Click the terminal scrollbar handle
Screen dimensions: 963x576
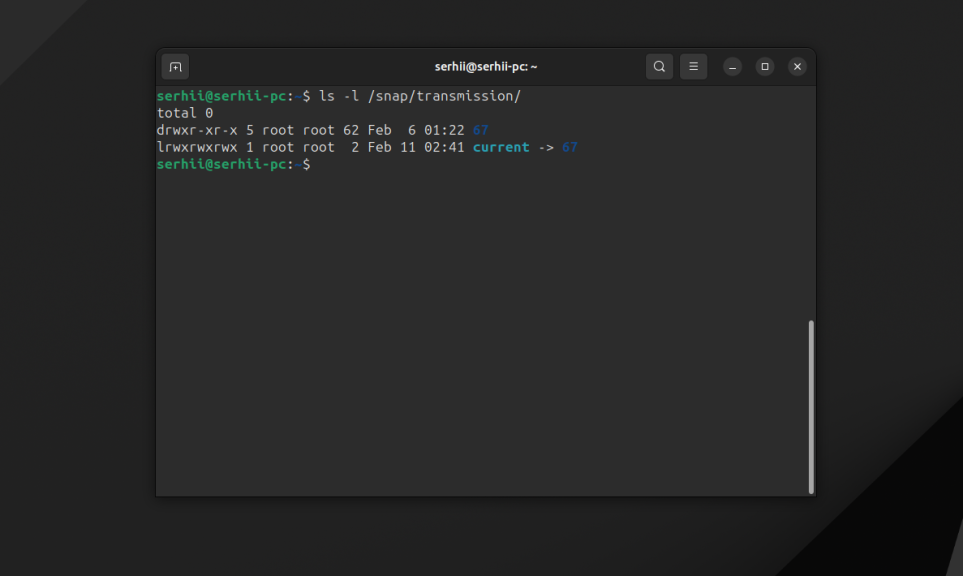pyautogui.click(x=811, y=407)
